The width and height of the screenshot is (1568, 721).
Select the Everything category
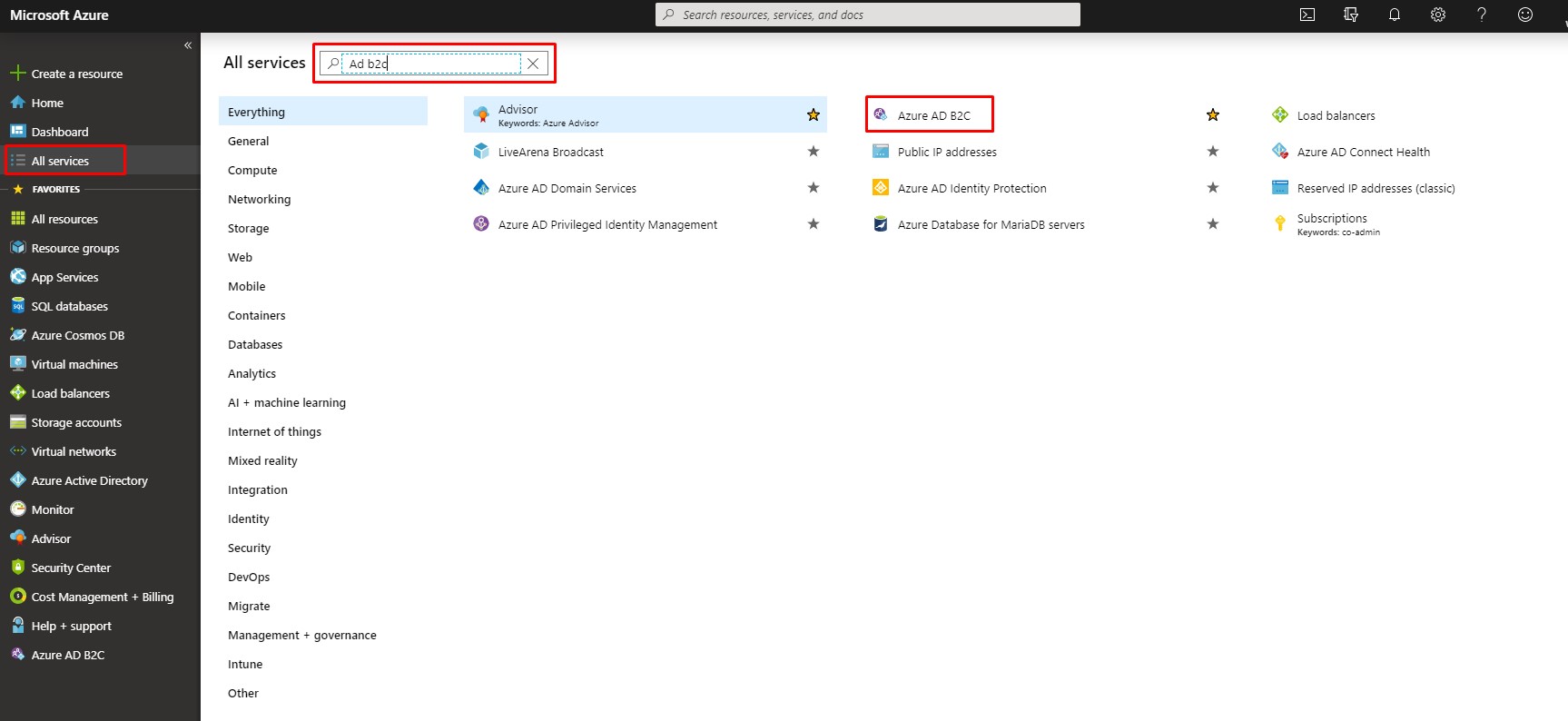[x=323, y=112]
